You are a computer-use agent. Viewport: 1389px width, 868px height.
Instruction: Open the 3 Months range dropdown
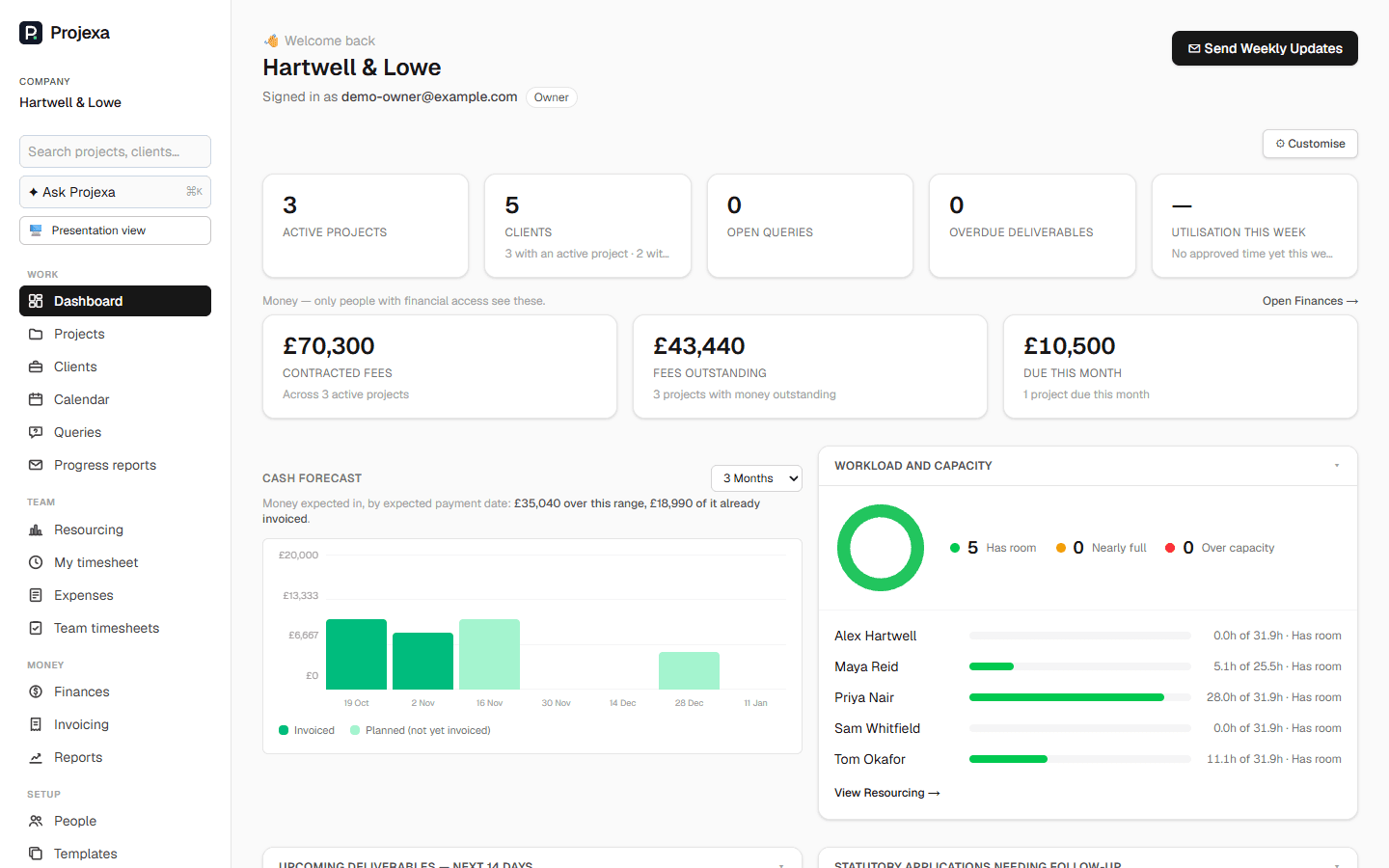[x=756, y=478]
